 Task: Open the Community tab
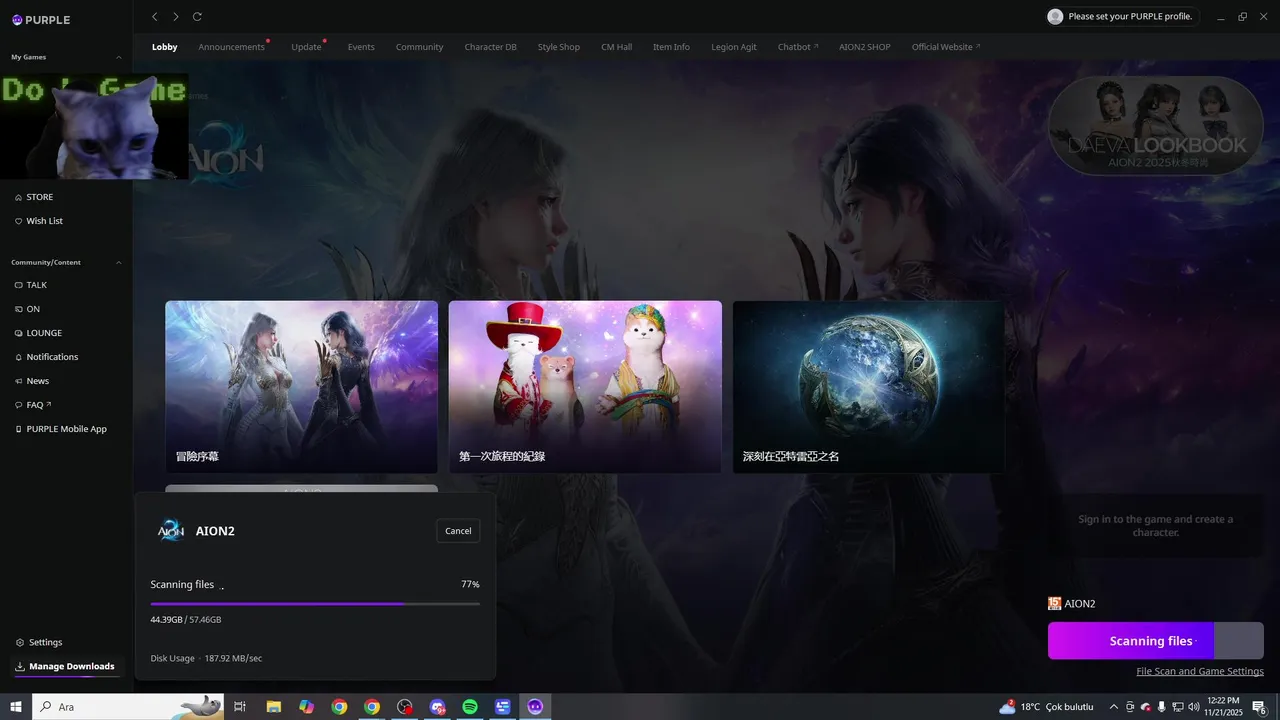(419, 47)
